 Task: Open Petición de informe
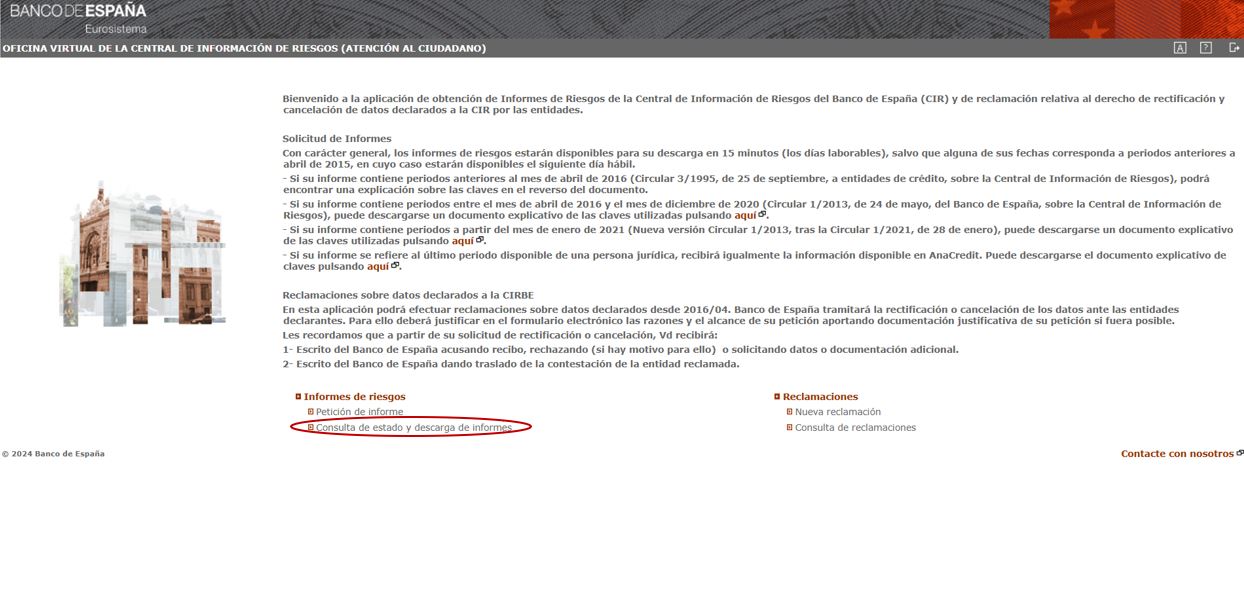(x=359, y=412)
